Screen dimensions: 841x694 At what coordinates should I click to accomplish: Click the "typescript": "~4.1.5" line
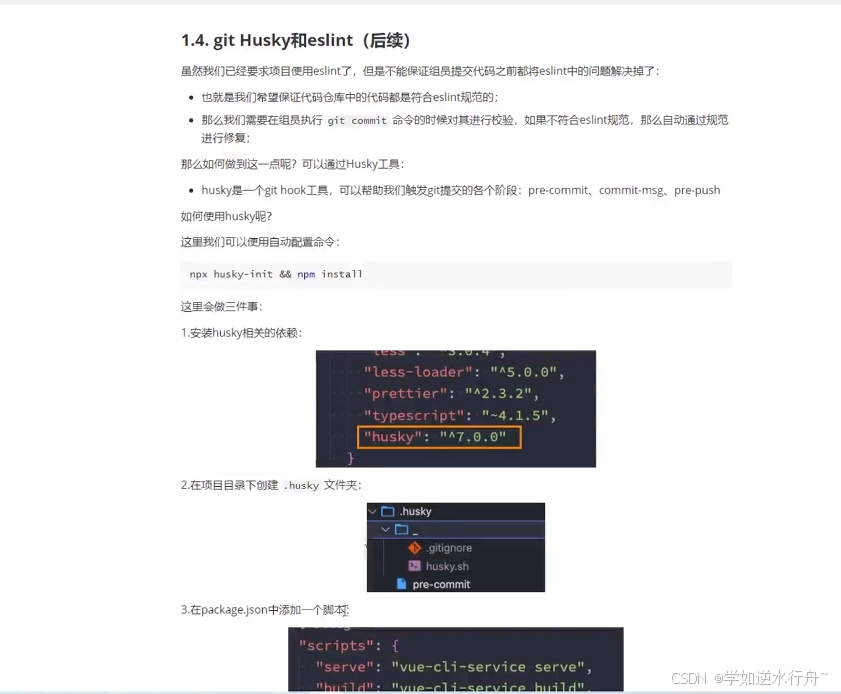point(460,416)
